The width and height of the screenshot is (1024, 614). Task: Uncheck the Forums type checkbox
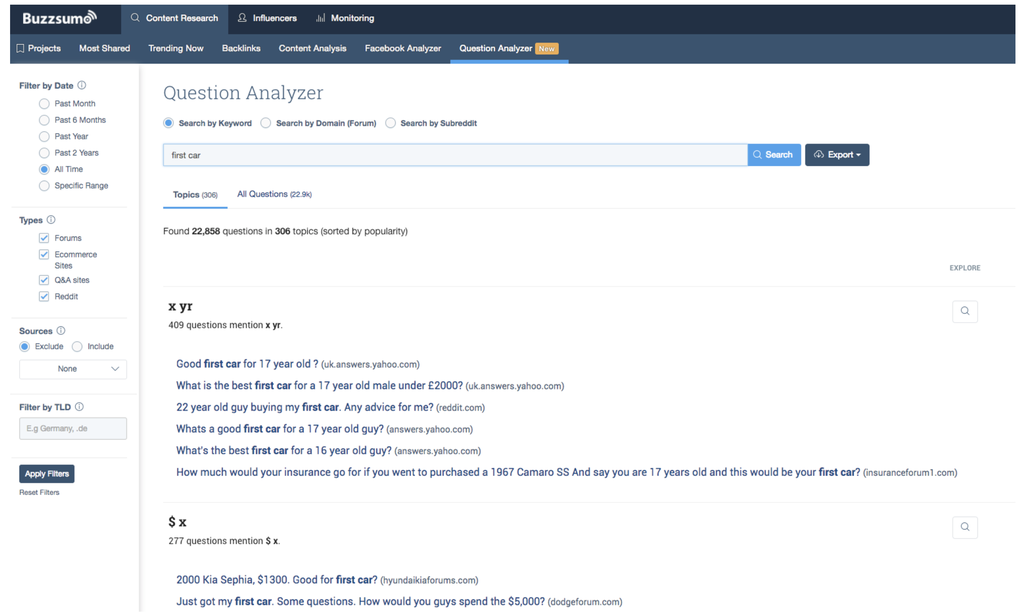pyautogui.click(x=44, y=238)
